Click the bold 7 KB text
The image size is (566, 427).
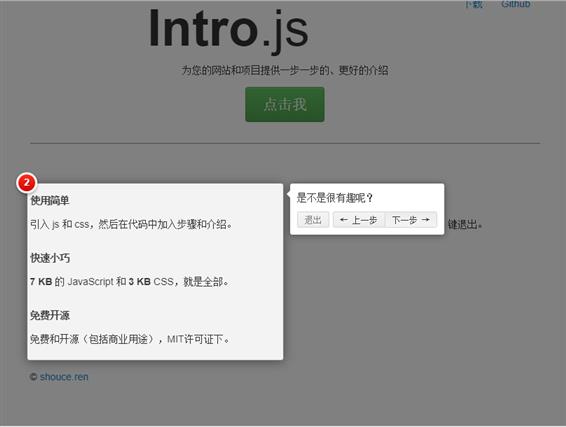click(x=41, y=282)
